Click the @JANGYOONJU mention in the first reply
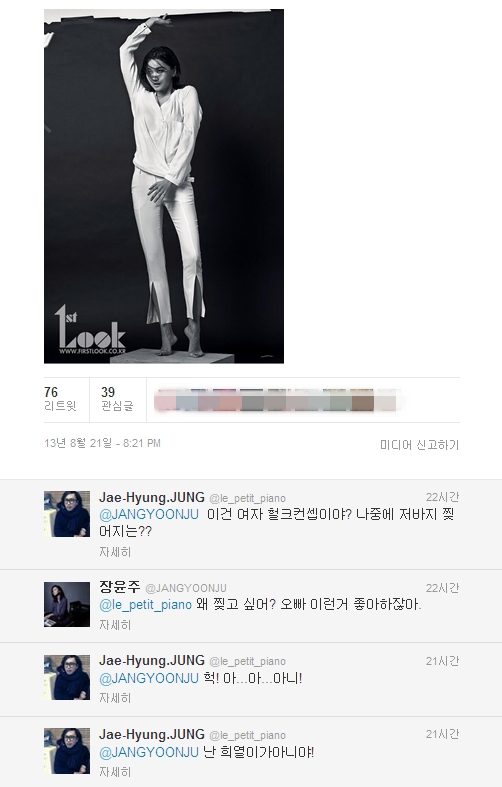Image resolution: width=502 pixels, height=787 pixels. [x=149, y=514]
